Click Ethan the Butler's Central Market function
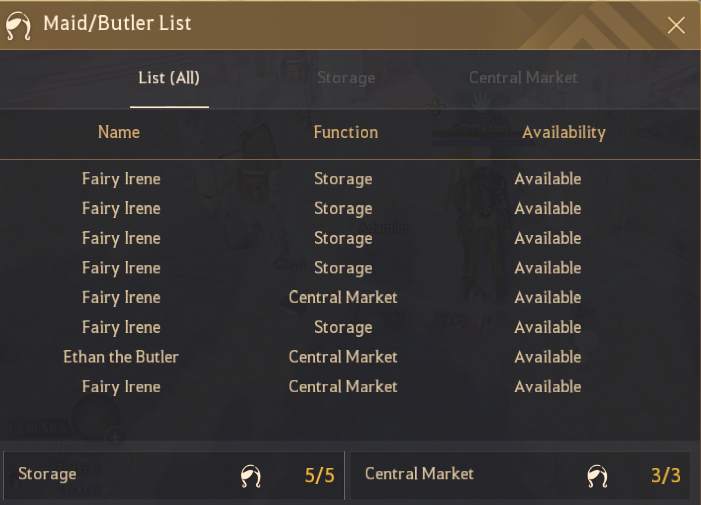 point(343,357)
